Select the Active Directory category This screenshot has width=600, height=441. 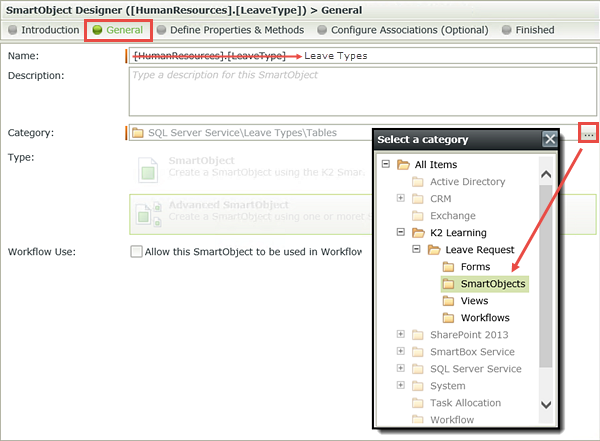468,182
